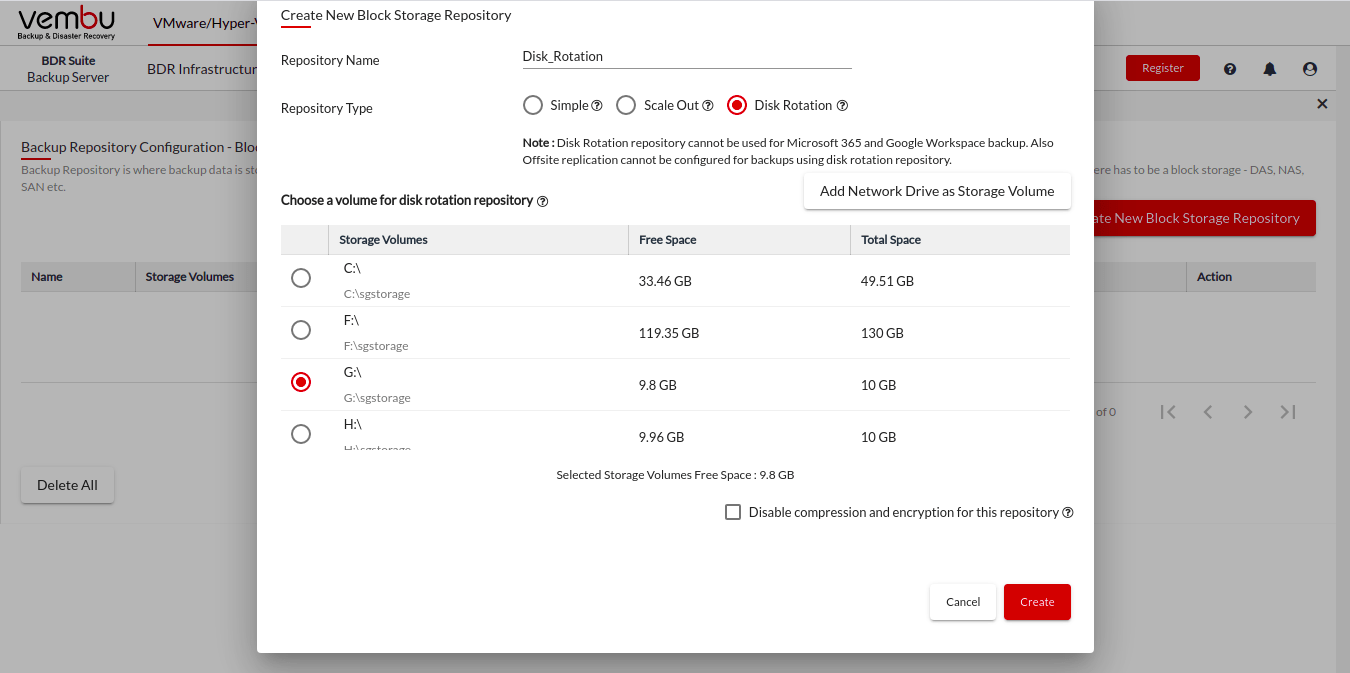This screenshot has height=673, width=1350.
Task: Open the notifications bell icon
Action: pos(1270,69)
